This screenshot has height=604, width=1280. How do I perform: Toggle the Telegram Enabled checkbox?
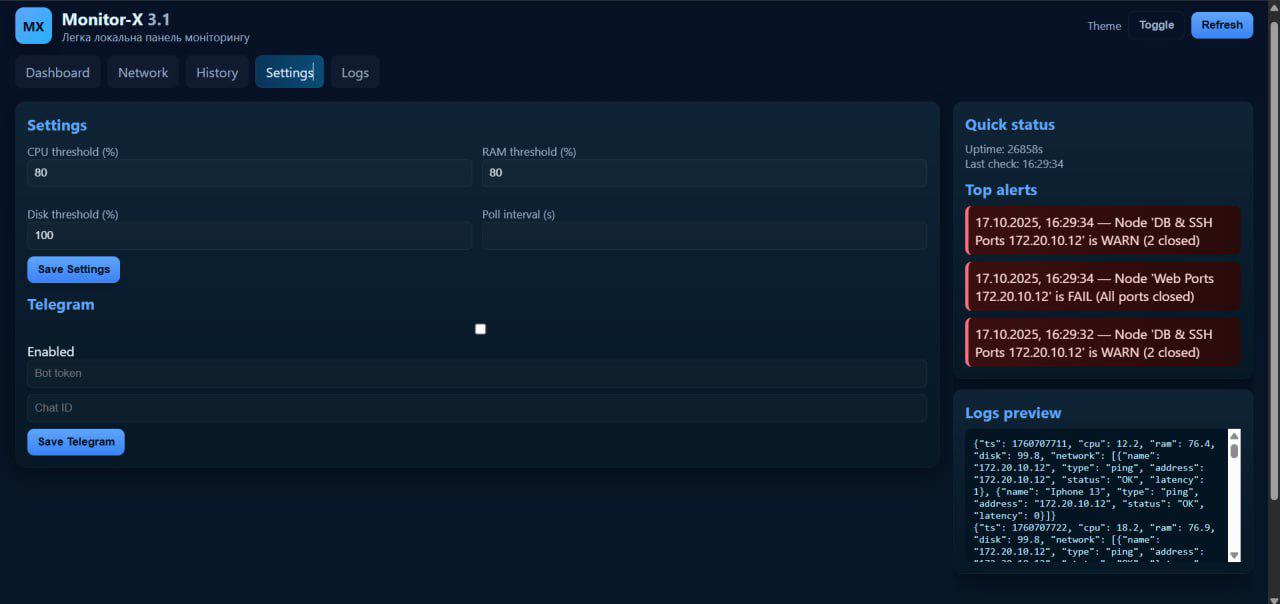pos(480,329)
